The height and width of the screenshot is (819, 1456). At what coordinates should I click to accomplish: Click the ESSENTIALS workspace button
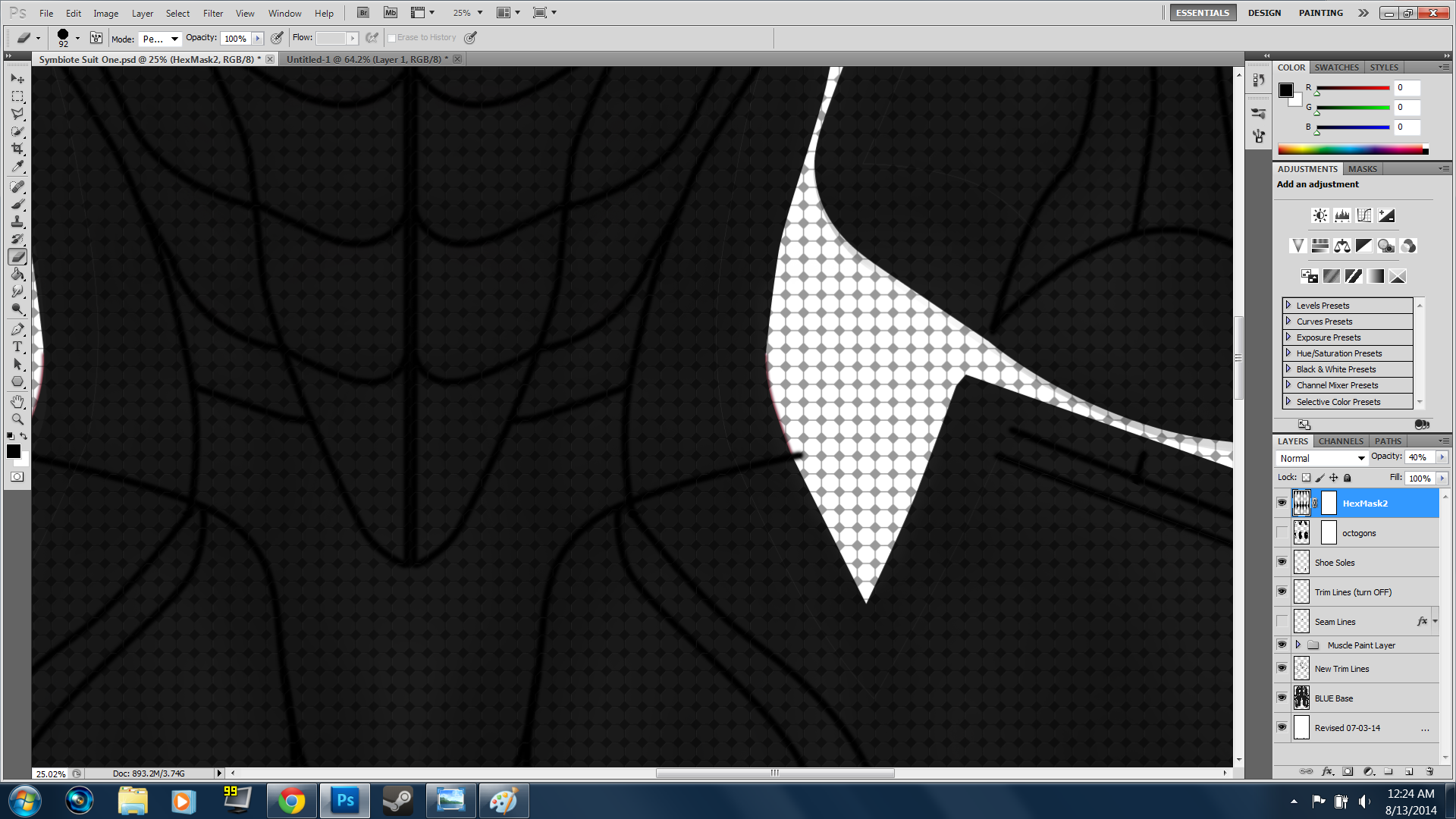1203,13
